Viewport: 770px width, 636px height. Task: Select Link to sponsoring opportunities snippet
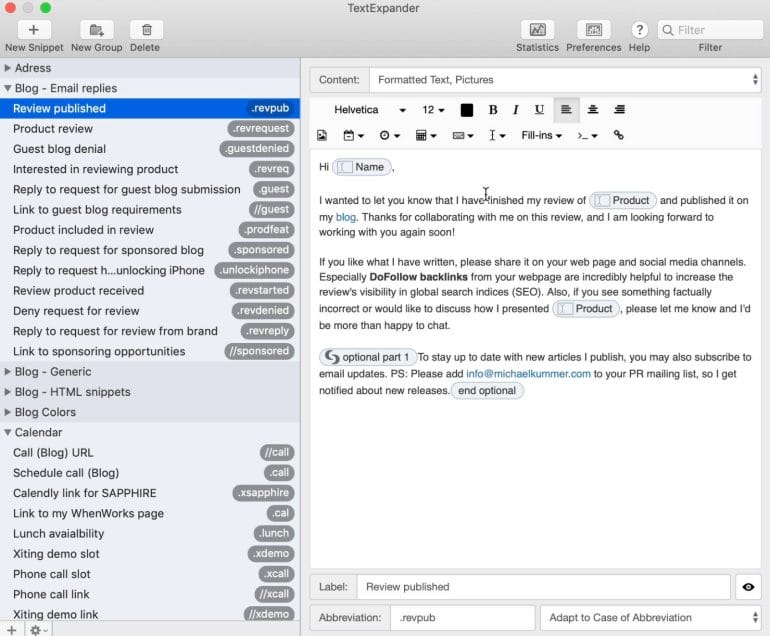[x=150, y=351]
